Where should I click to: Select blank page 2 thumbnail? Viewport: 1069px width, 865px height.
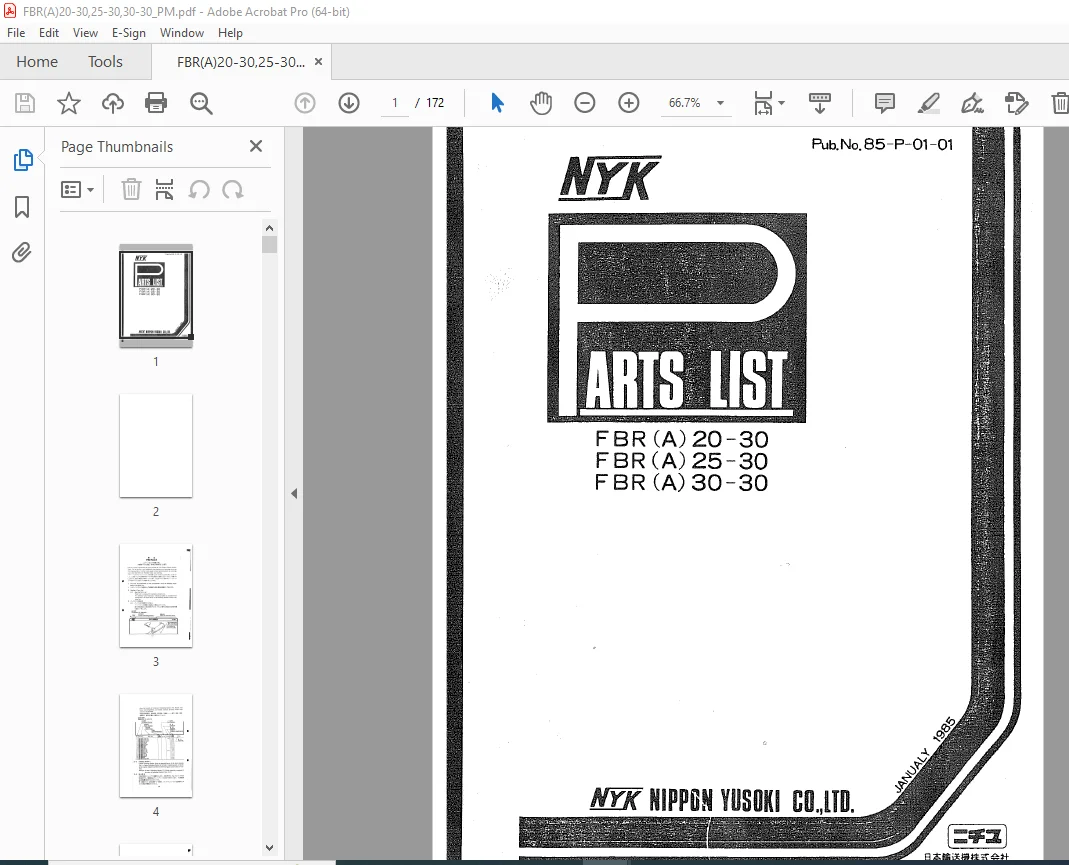156,446
